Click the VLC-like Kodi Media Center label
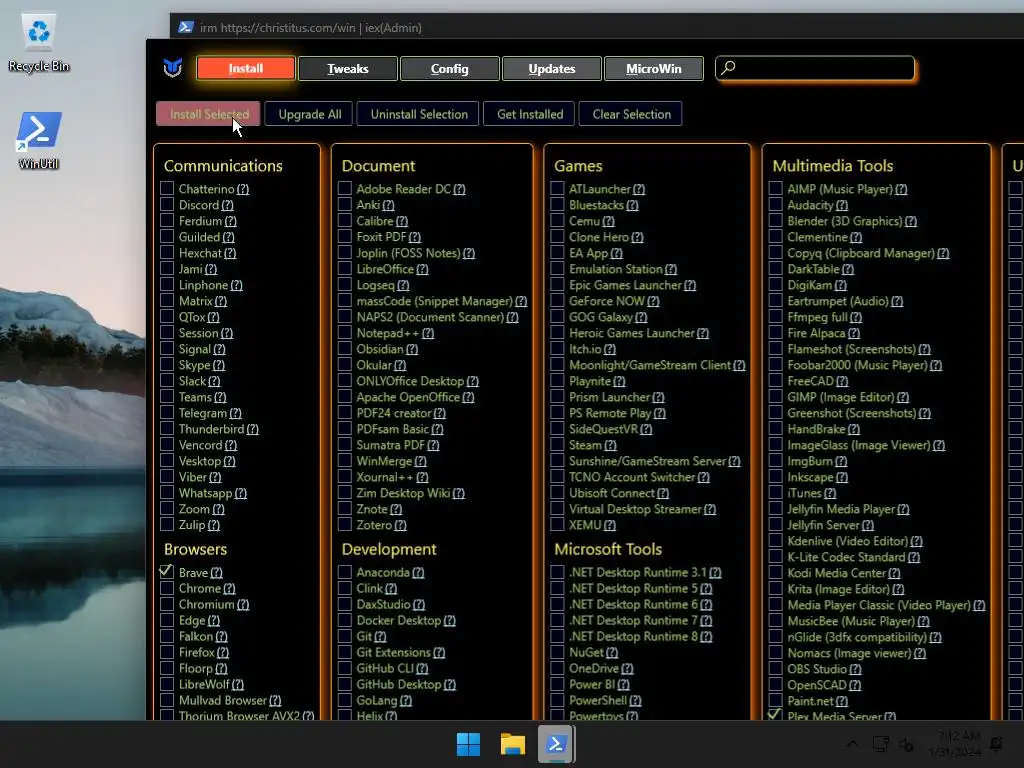Image resolution: width=1024 pixels, height=768 pixels. coord(837,573)
